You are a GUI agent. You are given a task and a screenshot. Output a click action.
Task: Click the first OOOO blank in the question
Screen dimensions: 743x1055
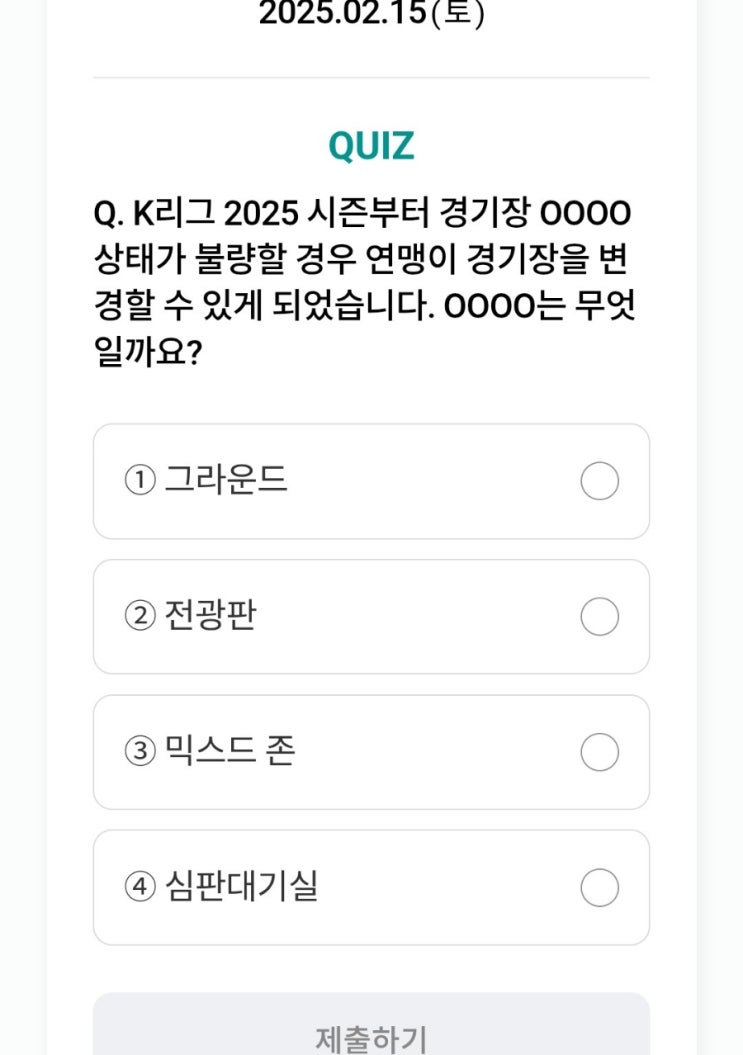[586, 214]
